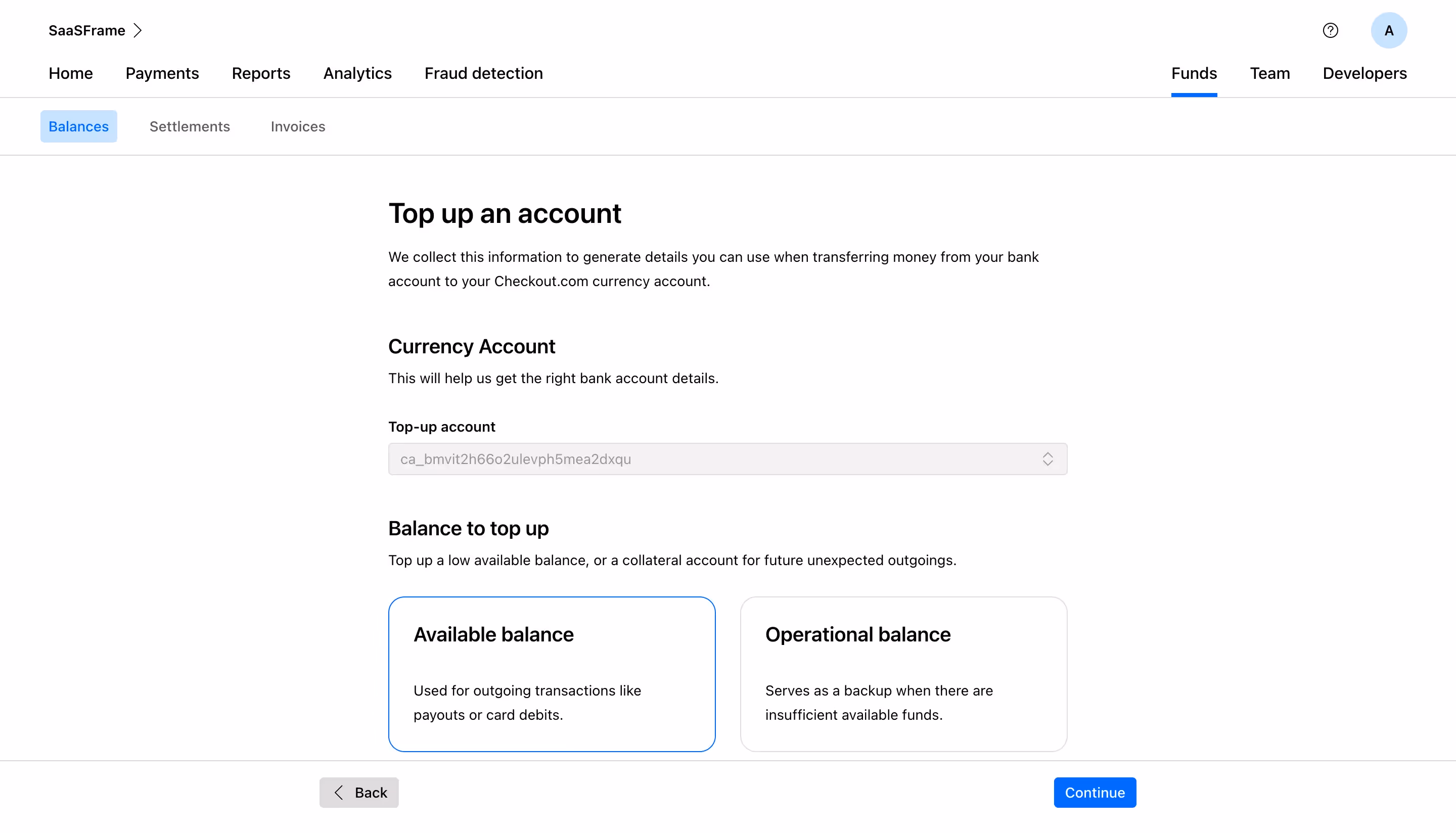1456x833 pixels.
Task: Click the user avatar circle
Action: [x=1389, y=30]
